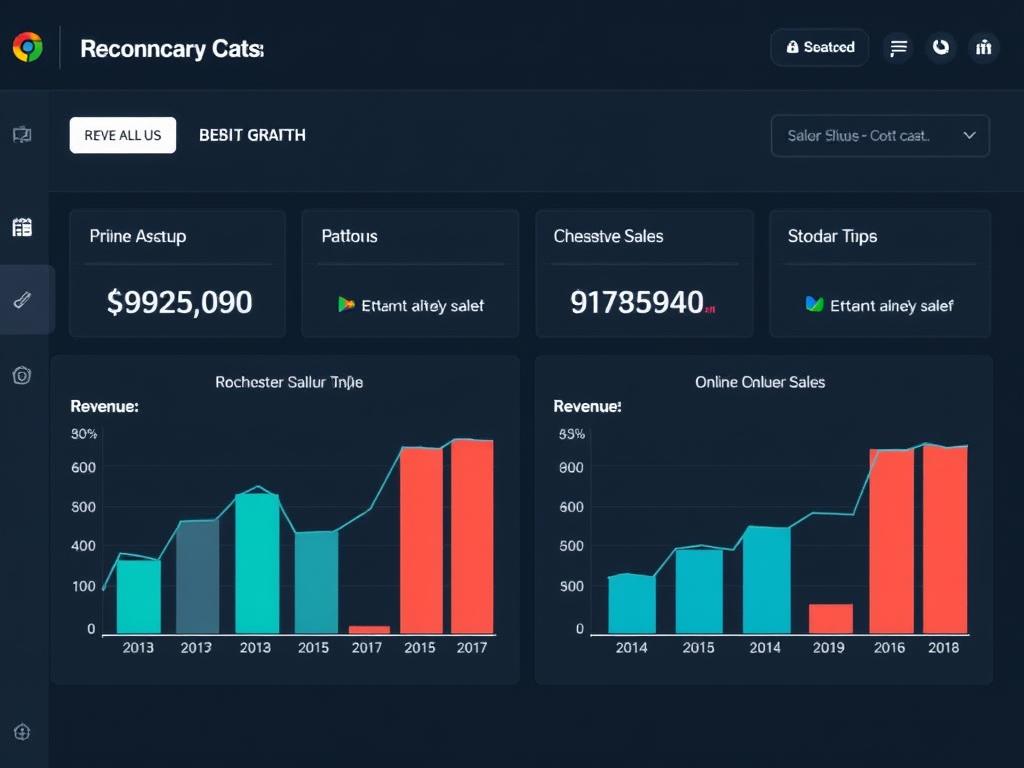Select the REVE ALL US tab
This screenshot has height=768, width=1024.
[x=122, y=135]
